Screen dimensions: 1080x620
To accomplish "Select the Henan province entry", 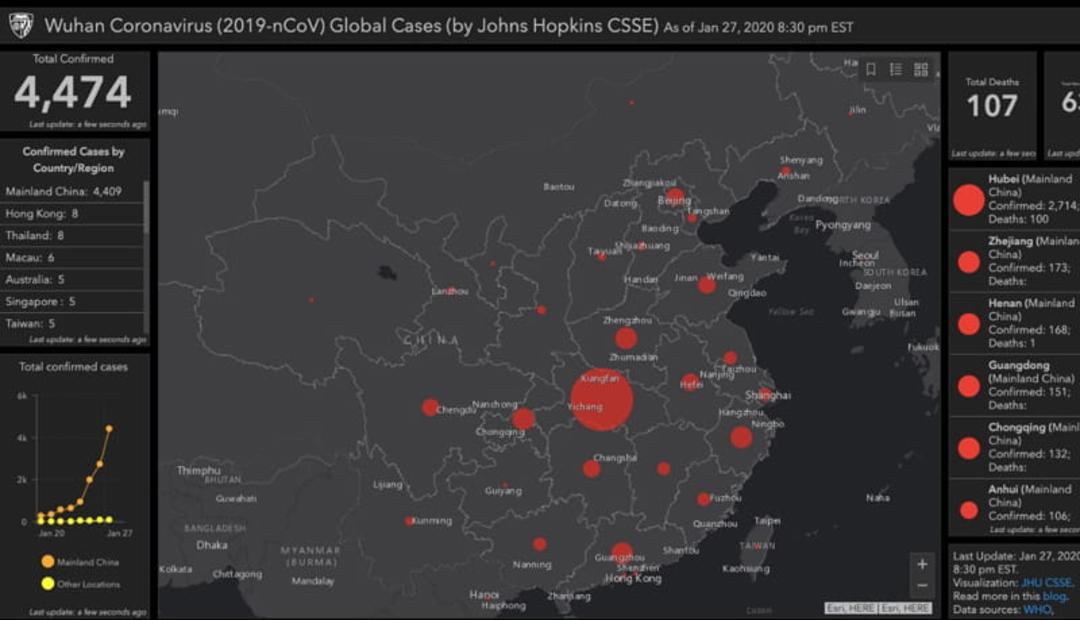I will pos(1015,323).
